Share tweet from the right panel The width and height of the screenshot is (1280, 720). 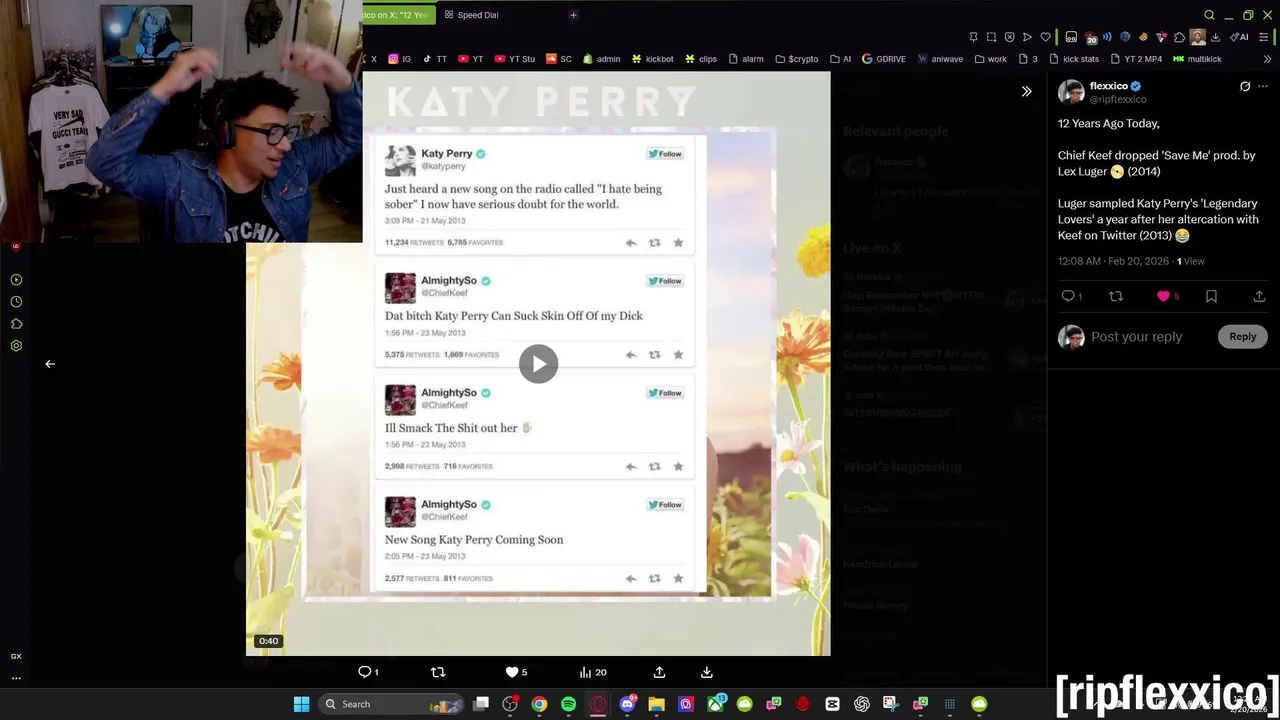click(1259, 296)
